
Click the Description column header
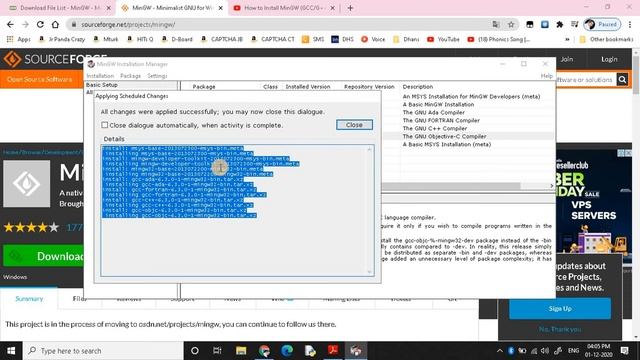[x=418, y=87]
